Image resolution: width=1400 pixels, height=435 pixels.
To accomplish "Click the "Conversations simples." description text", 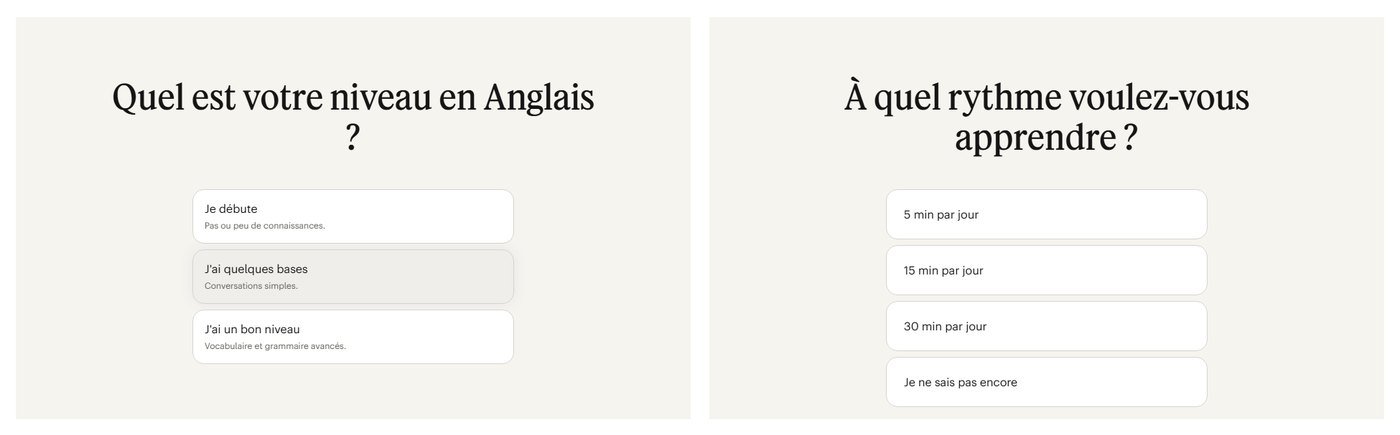I will [251, 286].
